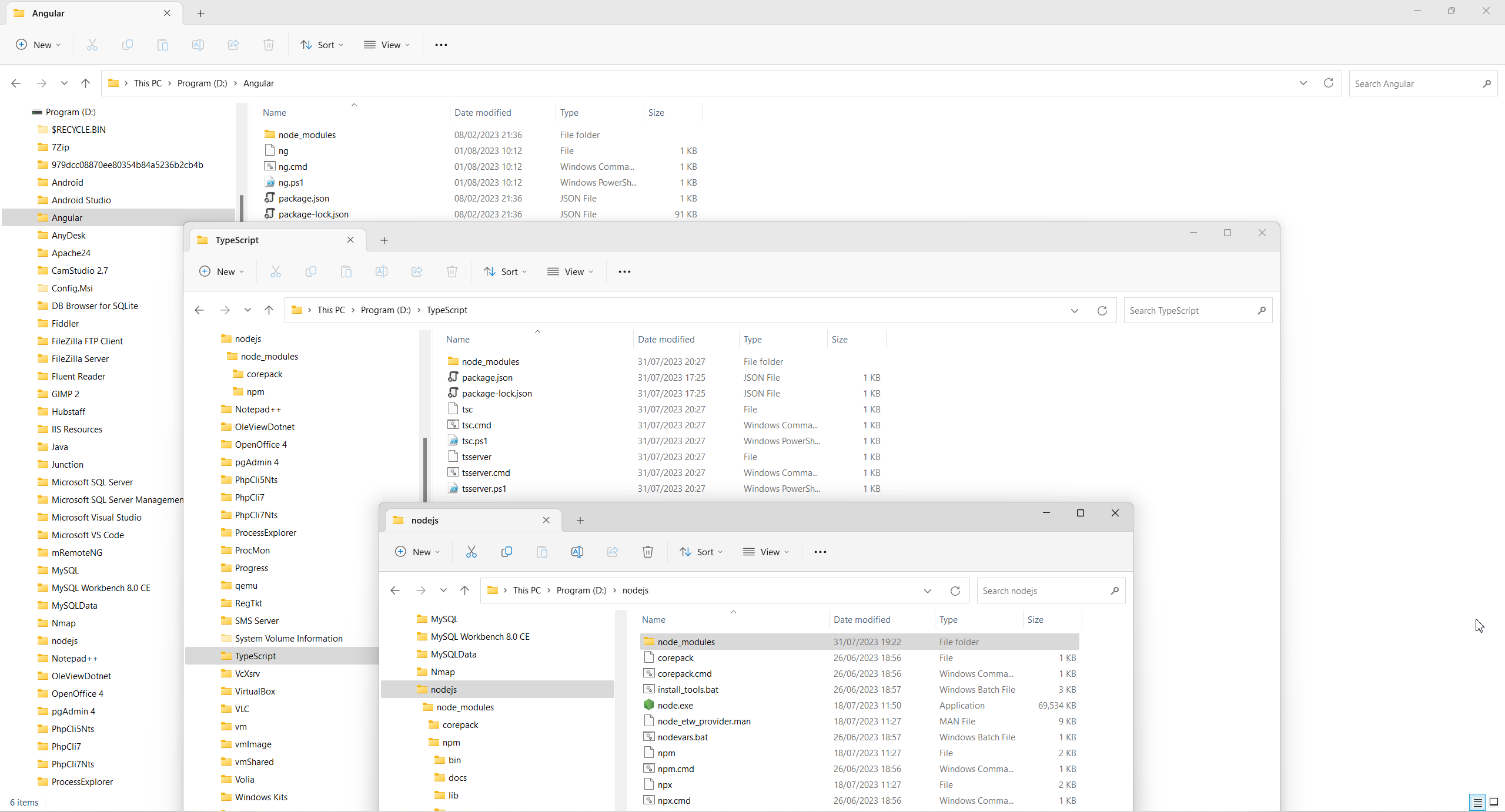Viewport: 1505px width, 812px height.
Task: Click Delete trash icon in nodejs window
Action: pyautogui.click(x=647, y=552)
